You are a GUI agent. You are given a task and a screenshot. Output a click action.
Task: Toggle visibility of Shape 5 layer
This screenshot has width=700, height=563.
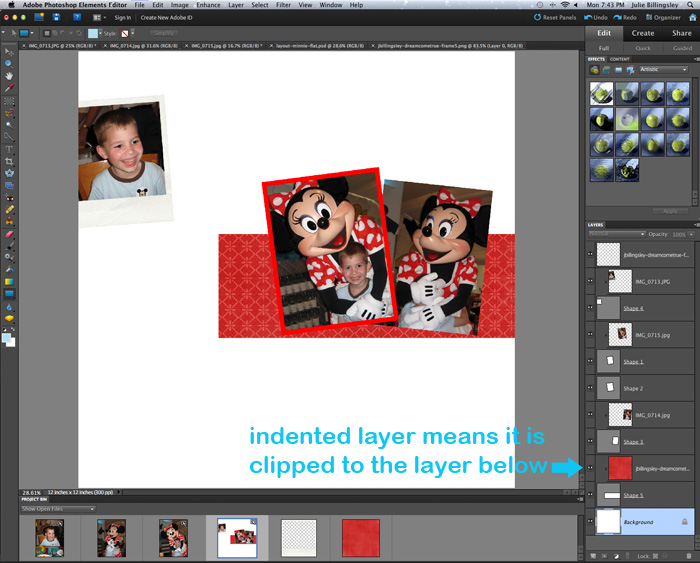click(x=590, y=494)
